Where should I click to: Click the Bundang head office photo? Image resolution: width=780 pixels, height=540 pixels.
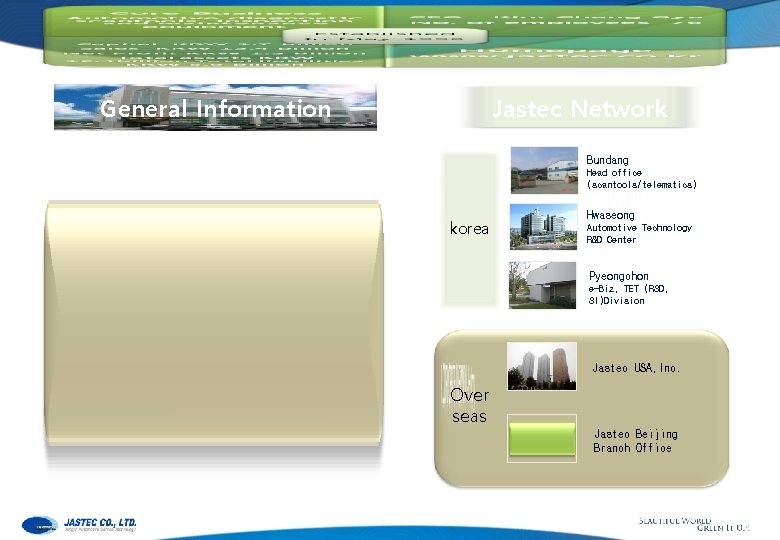tap(544, 170)
